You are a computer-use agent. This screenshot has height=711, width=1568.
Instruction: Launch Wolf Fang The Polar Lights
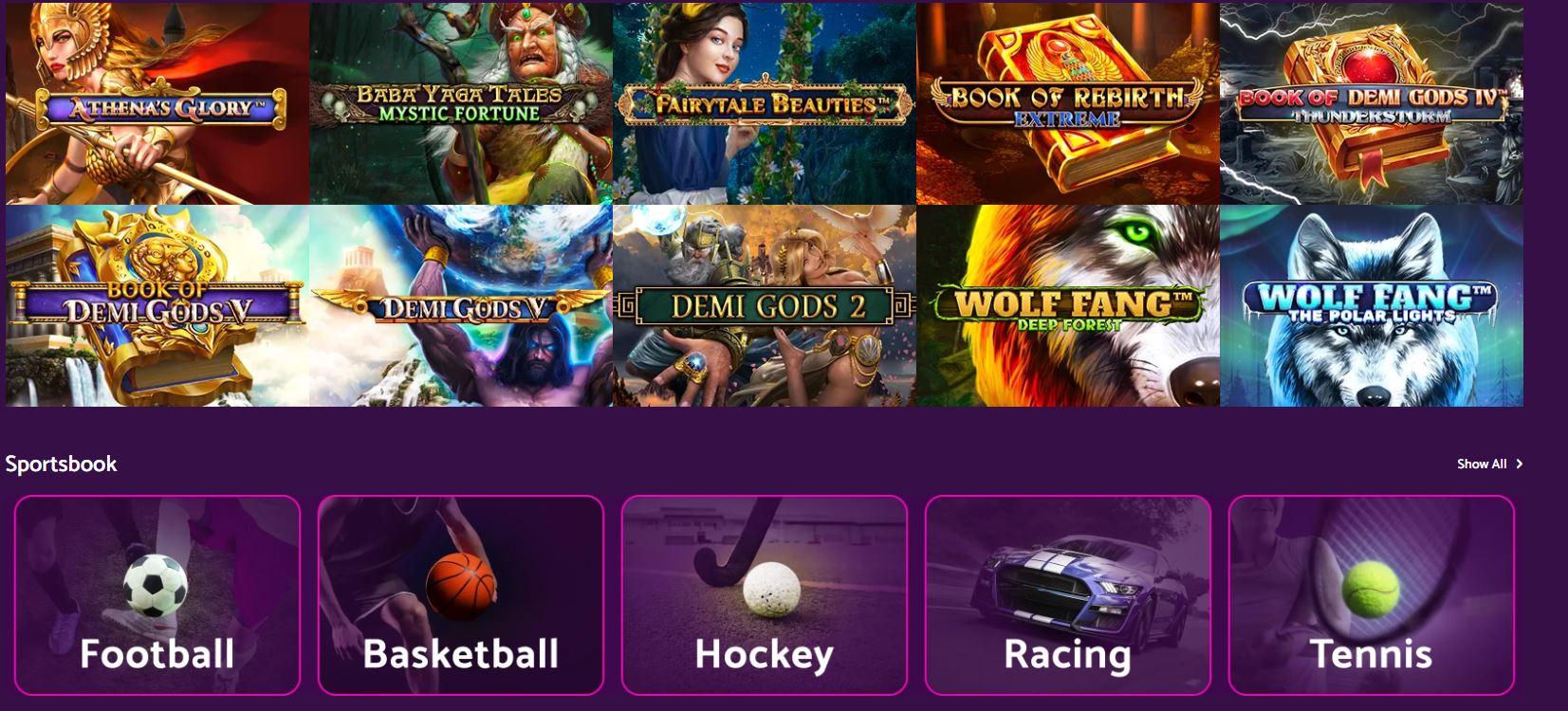click(x=1372, y=305)
